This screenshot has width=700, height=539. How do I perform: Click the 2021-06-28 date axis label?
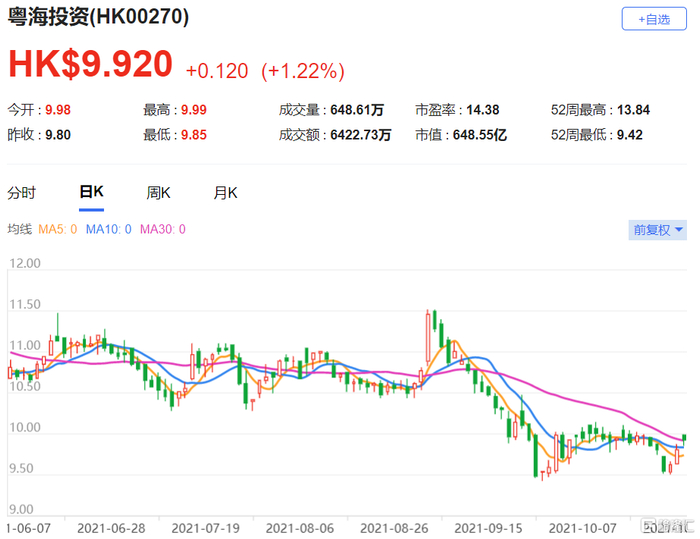(111, 528)
